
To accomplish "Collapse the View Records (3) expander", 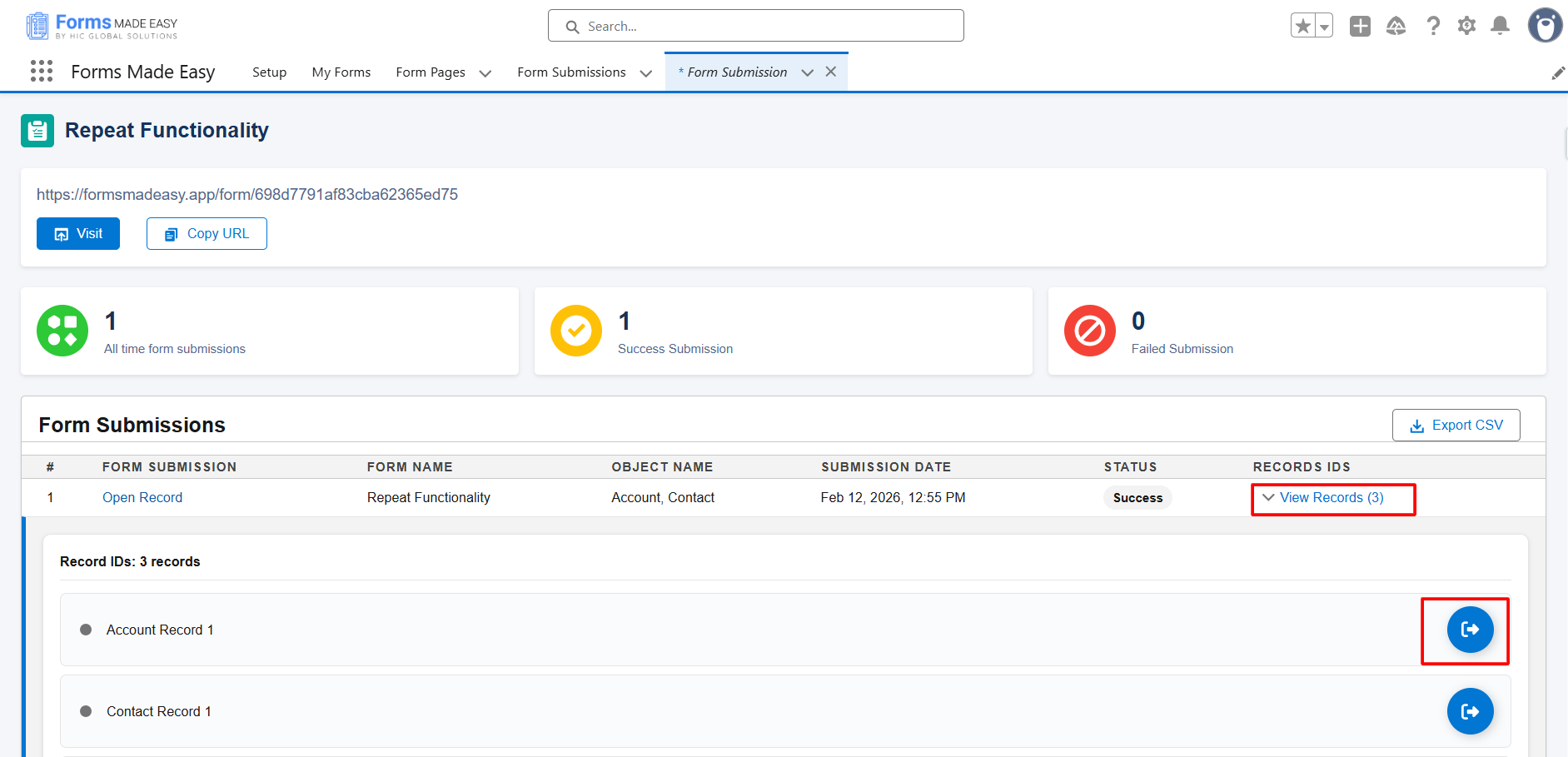I will 1323,498.
